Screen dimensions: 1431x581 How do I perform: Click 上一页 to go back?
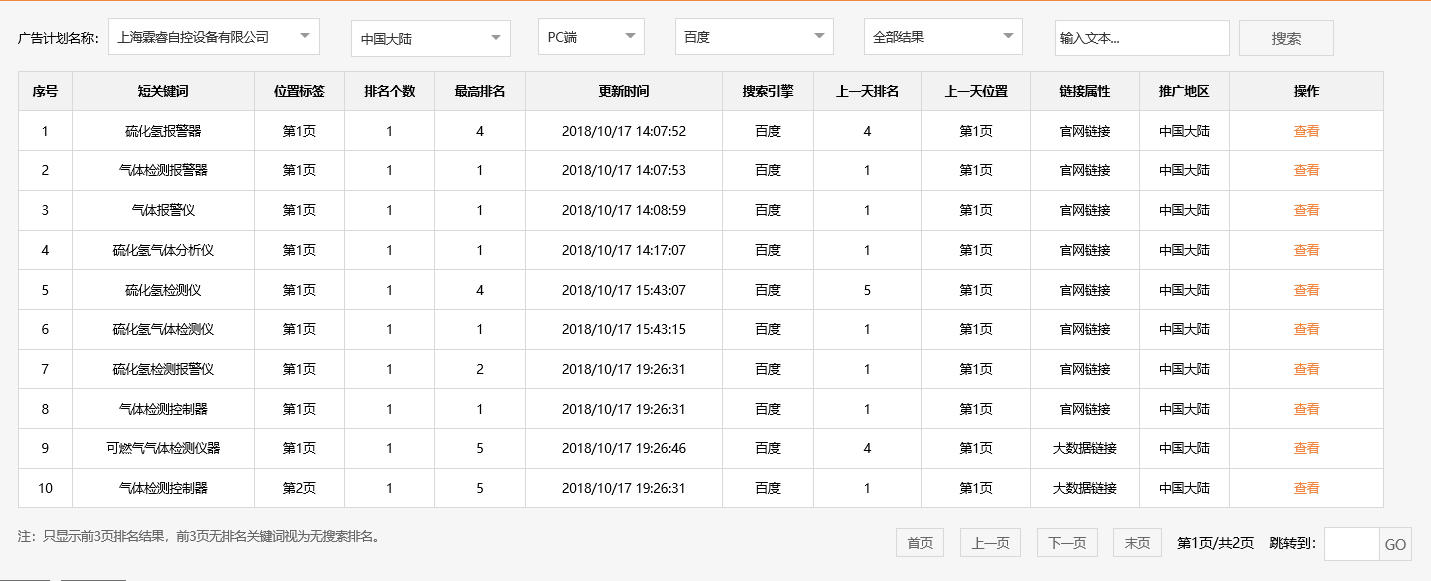pyautogui.click(x=989, y=542)
